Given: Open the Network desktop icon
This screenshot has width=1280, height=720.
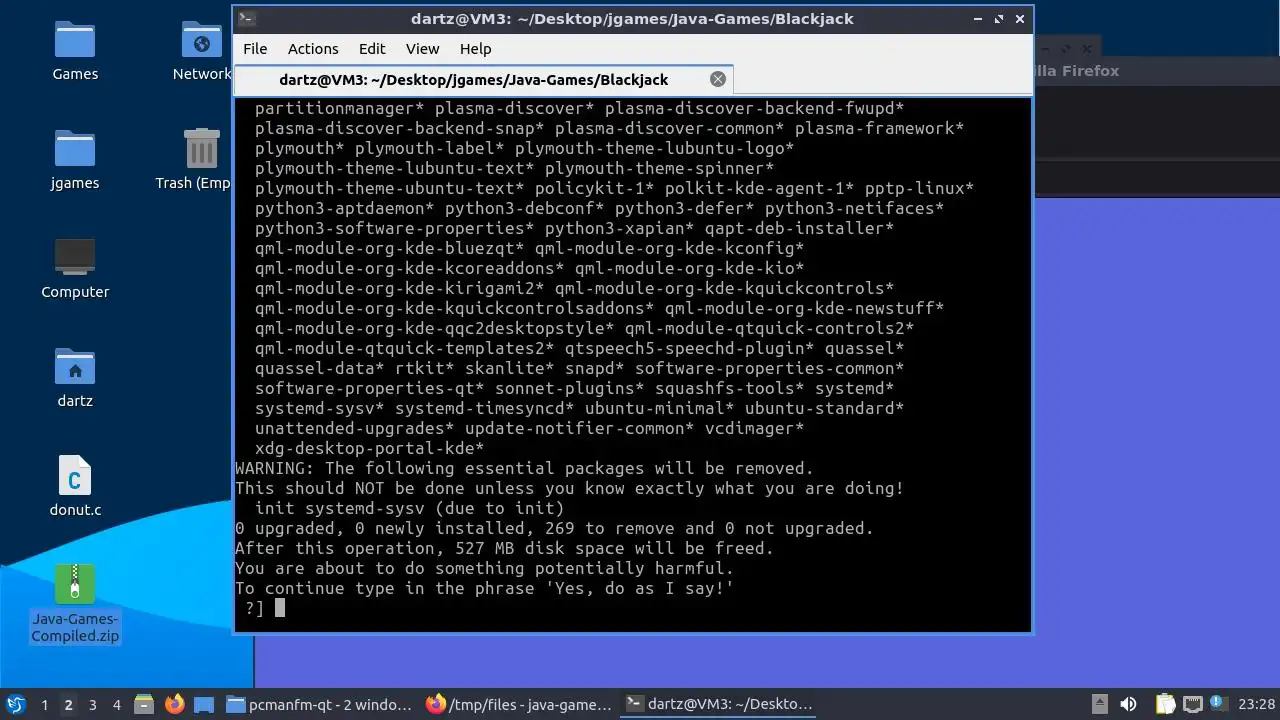Looking at the screenshot, I should pyautogui.click(x=202, y=51).
